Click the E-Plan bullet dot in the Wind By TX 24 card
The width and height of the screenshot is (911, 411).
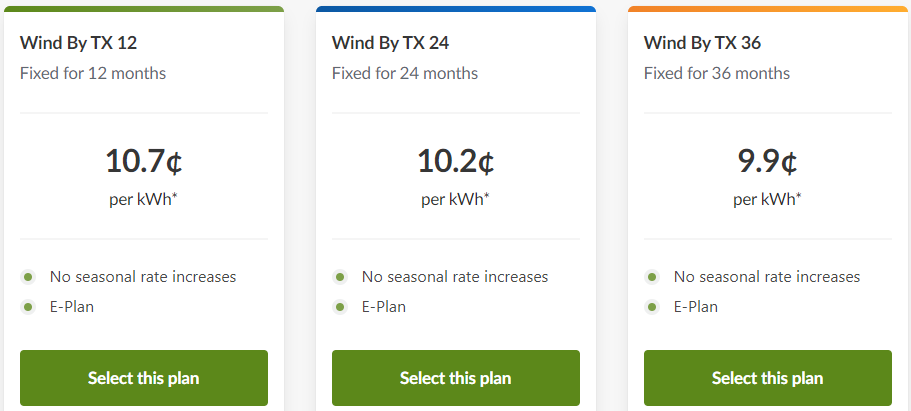pyautogui.click(x=340, y=306)
